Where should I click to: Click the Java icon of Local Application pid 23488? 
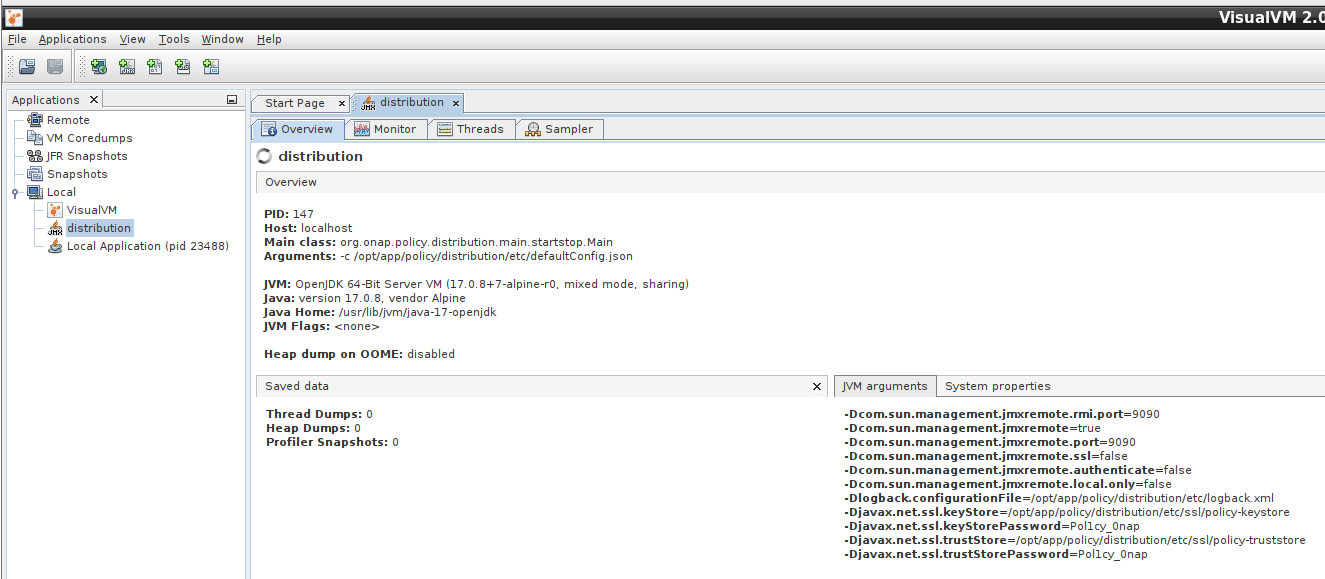coord(55,246)
